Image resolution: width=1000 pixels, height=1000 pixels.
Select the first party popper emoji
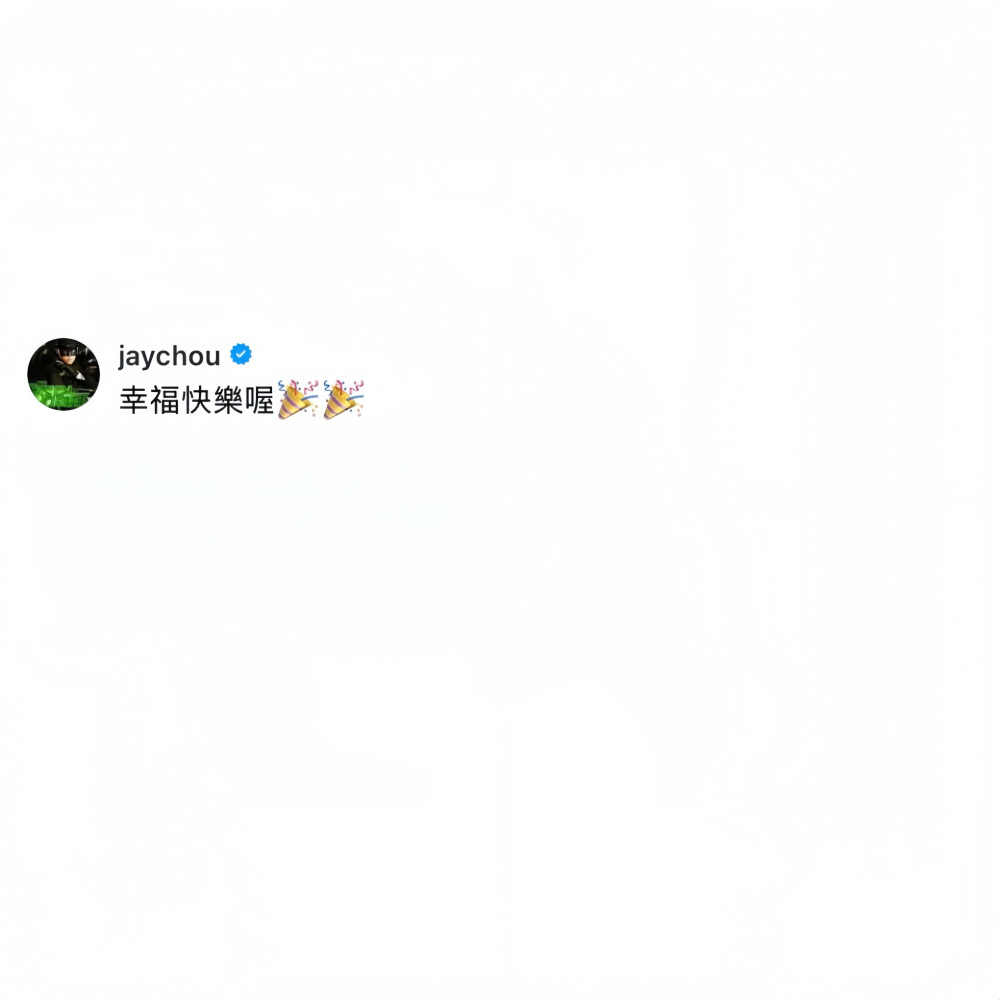pos(298,399)
